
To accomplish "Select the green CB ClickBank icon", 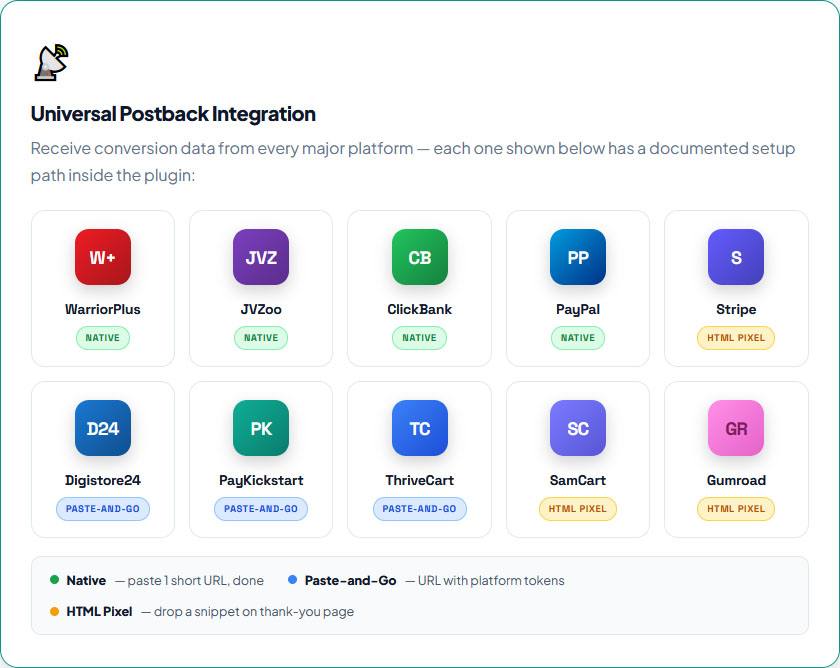I will pyautogui.click(x=419, y=257).
